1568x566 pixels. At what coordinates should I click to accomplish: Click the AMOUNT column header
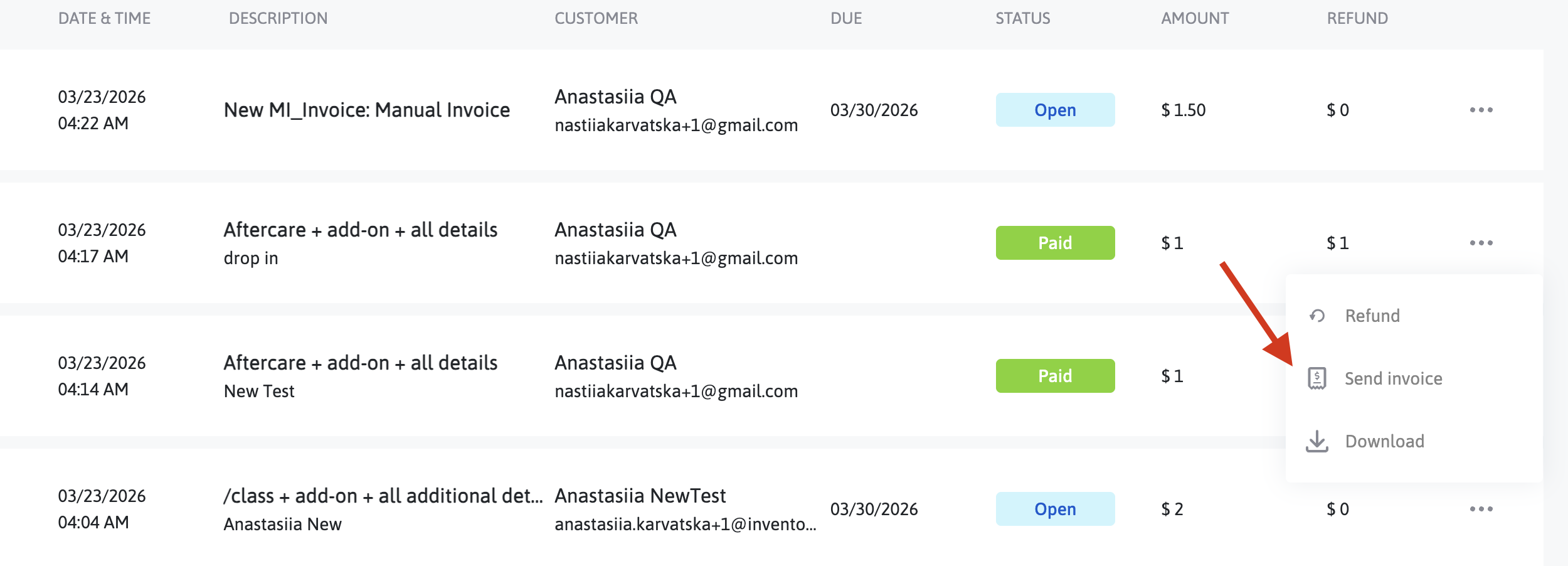coord(1195,18)
